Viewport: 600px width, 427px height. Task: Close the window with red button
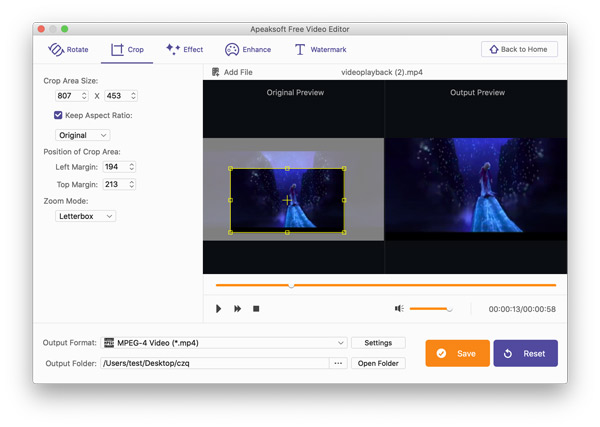pos(41,29)
